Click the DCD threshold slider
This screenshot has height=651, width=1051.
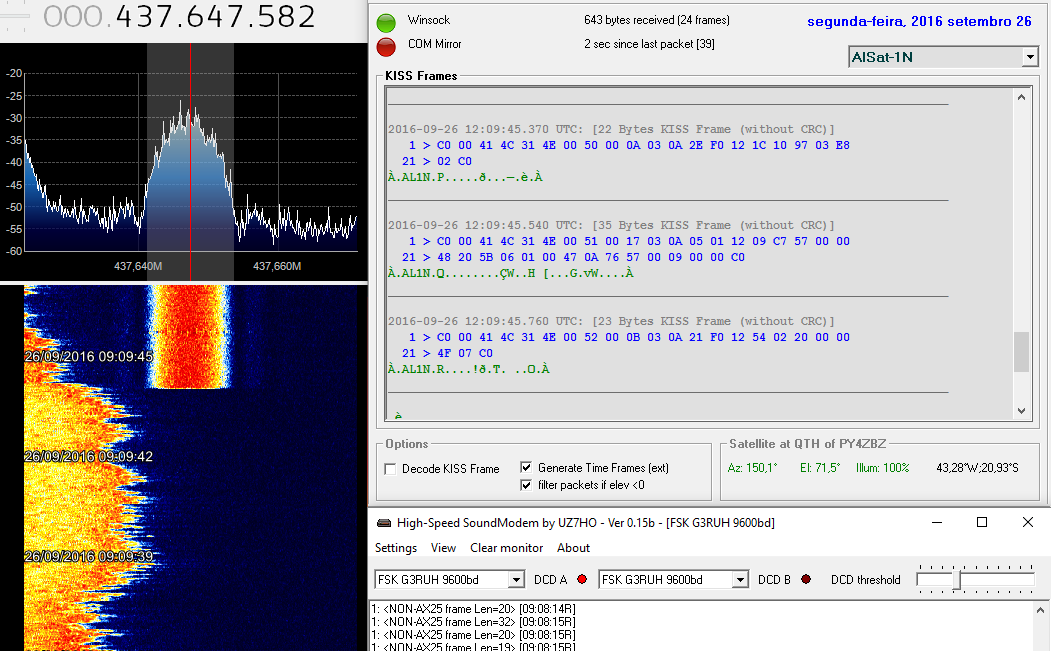tap(957, 580)
